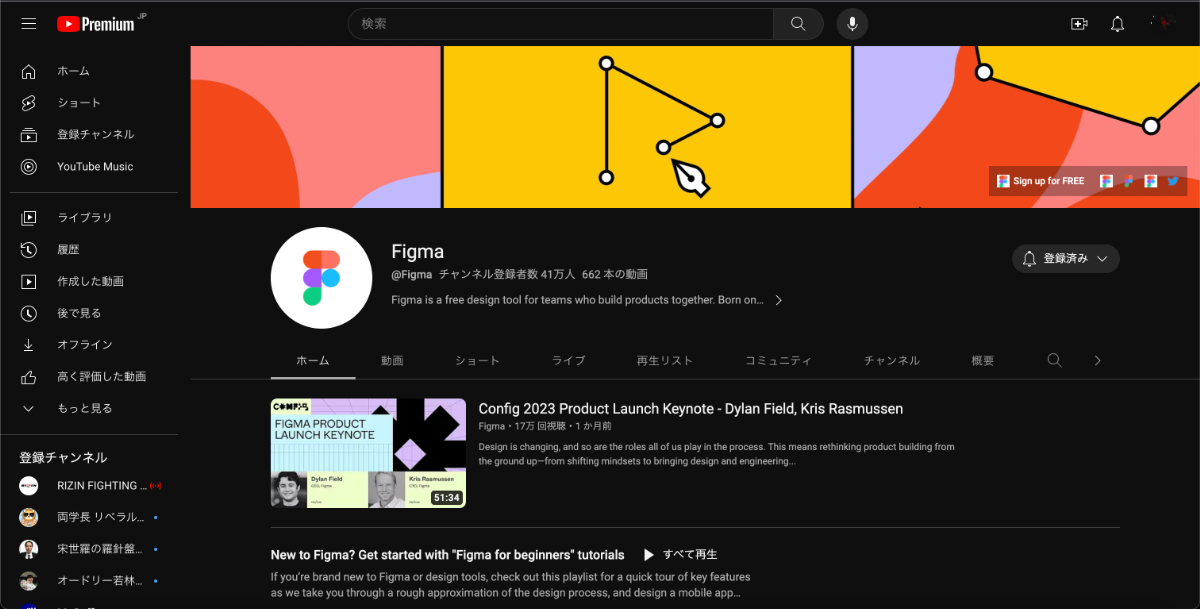
Task: Click the Sign up for FREE banner link
Action: [1040, 181]
